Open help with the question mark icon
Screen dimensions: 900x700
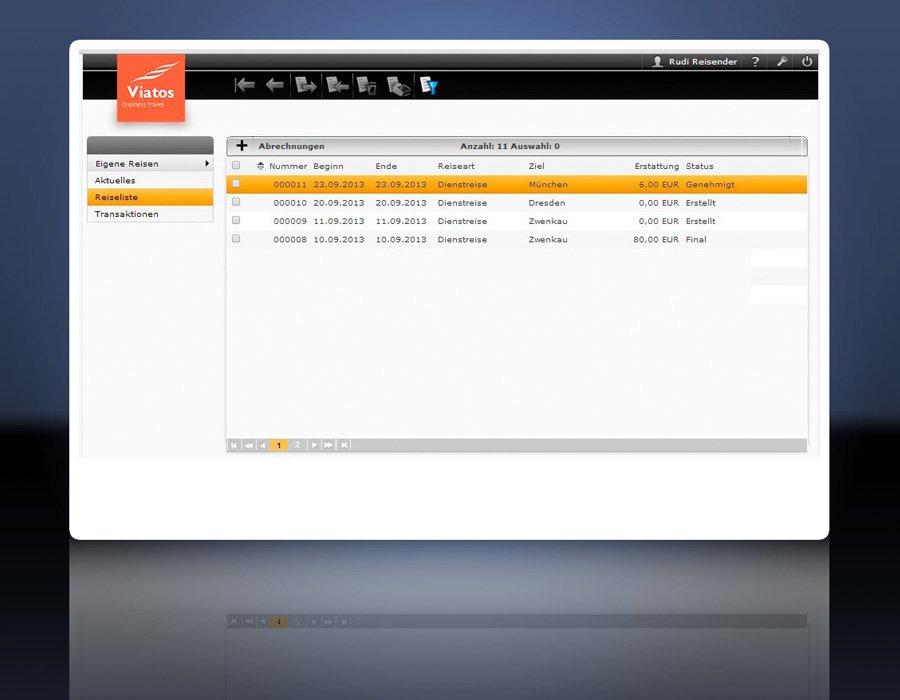pyautogui.click(x=755, y=61)
